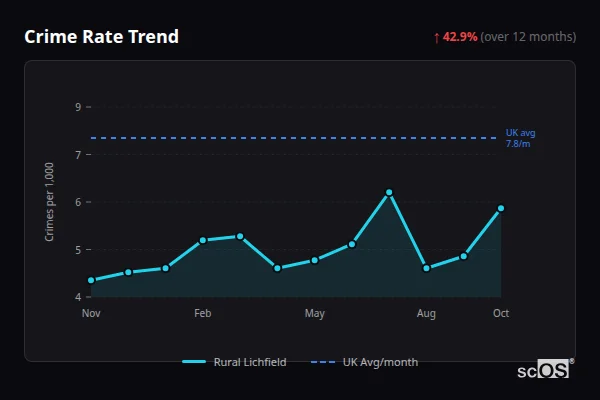Click the "UK avg 7.8/m" line label
The image size is (600, 400).
(520, 138)
